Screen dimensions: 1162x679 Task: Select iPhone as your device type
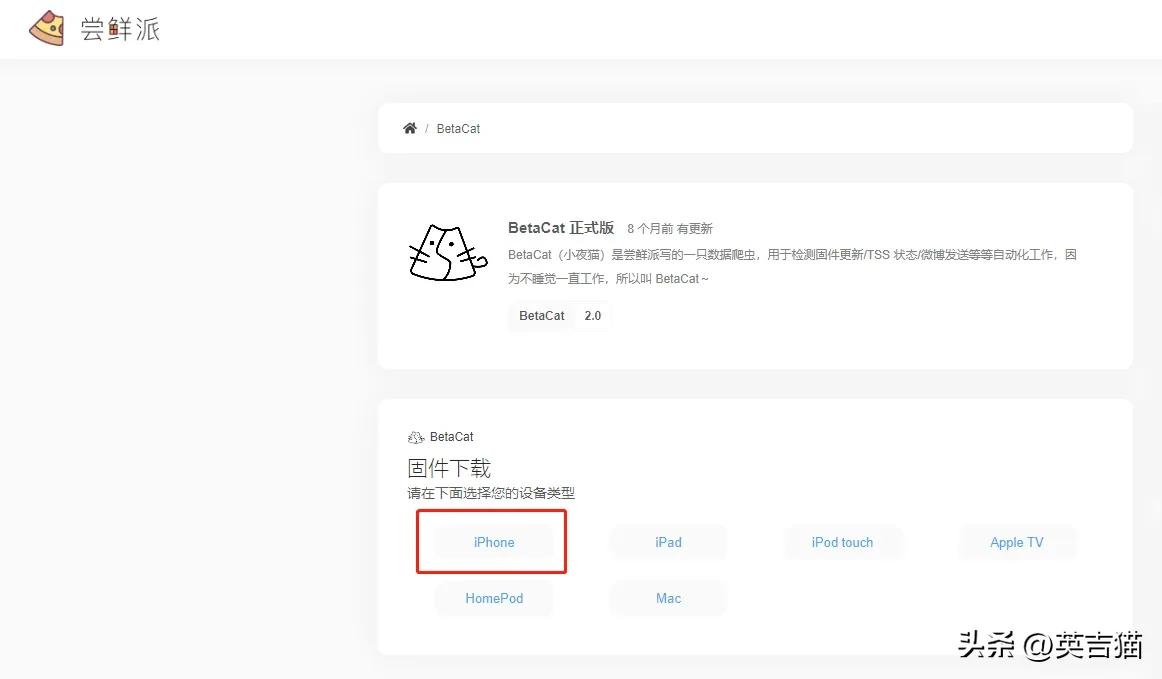(493, 542)
